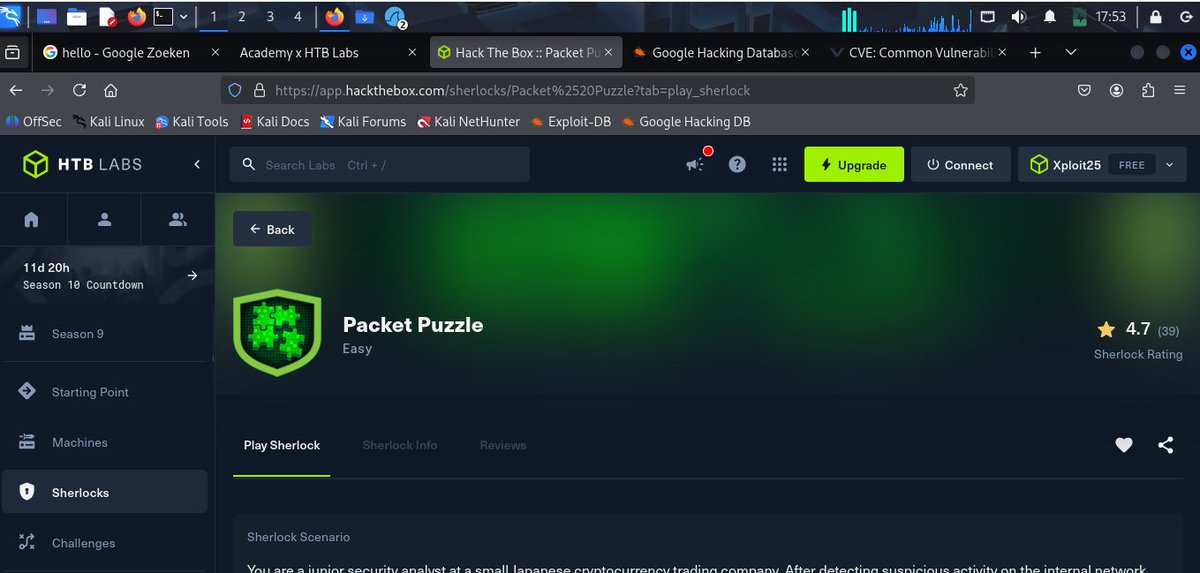Open the sidebar teams people icon
The height and width of the screenshot is (573, 1200).
[178, 219]
